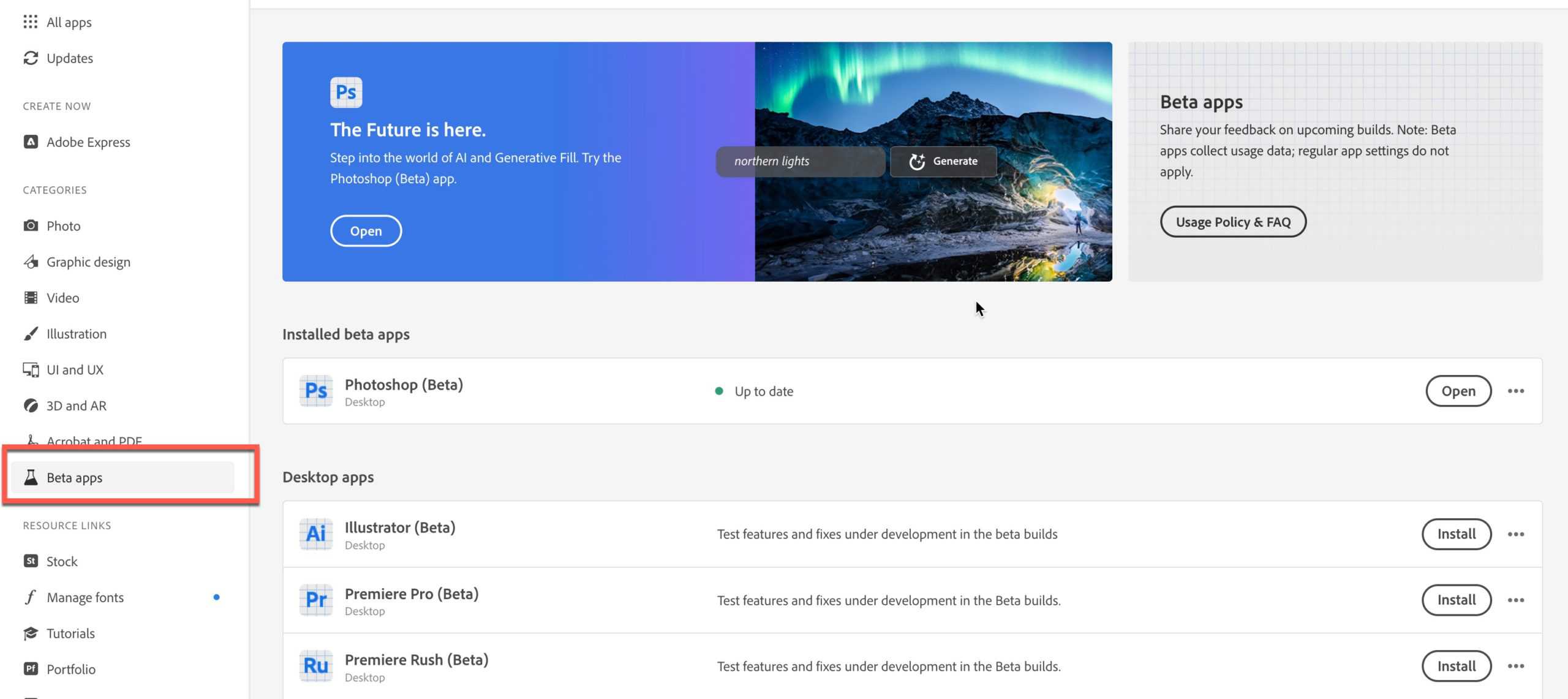This screenshot has width=1568, height=699.
Task: Open more options for Photoshop (Beta)
Action: click(x=1516, y=391)
